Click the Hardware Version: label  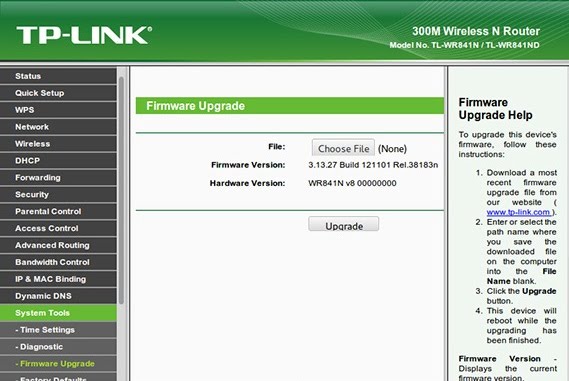(247, 183)
